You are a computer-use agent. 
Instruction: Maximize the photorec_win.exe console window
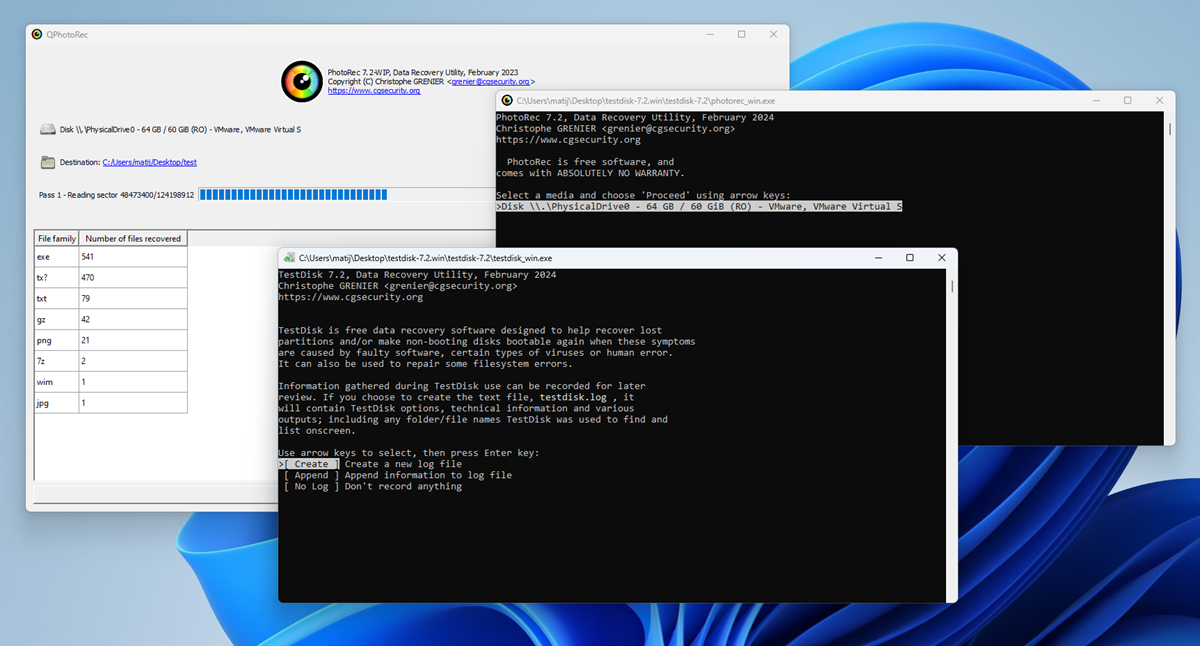(x=1127, y=101)
